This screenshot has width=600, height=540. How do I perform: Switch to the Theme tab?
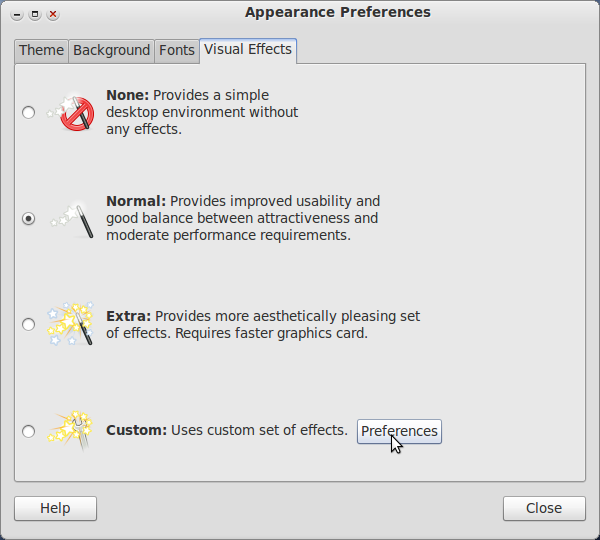pyautogui.click(x=41, y=51)
